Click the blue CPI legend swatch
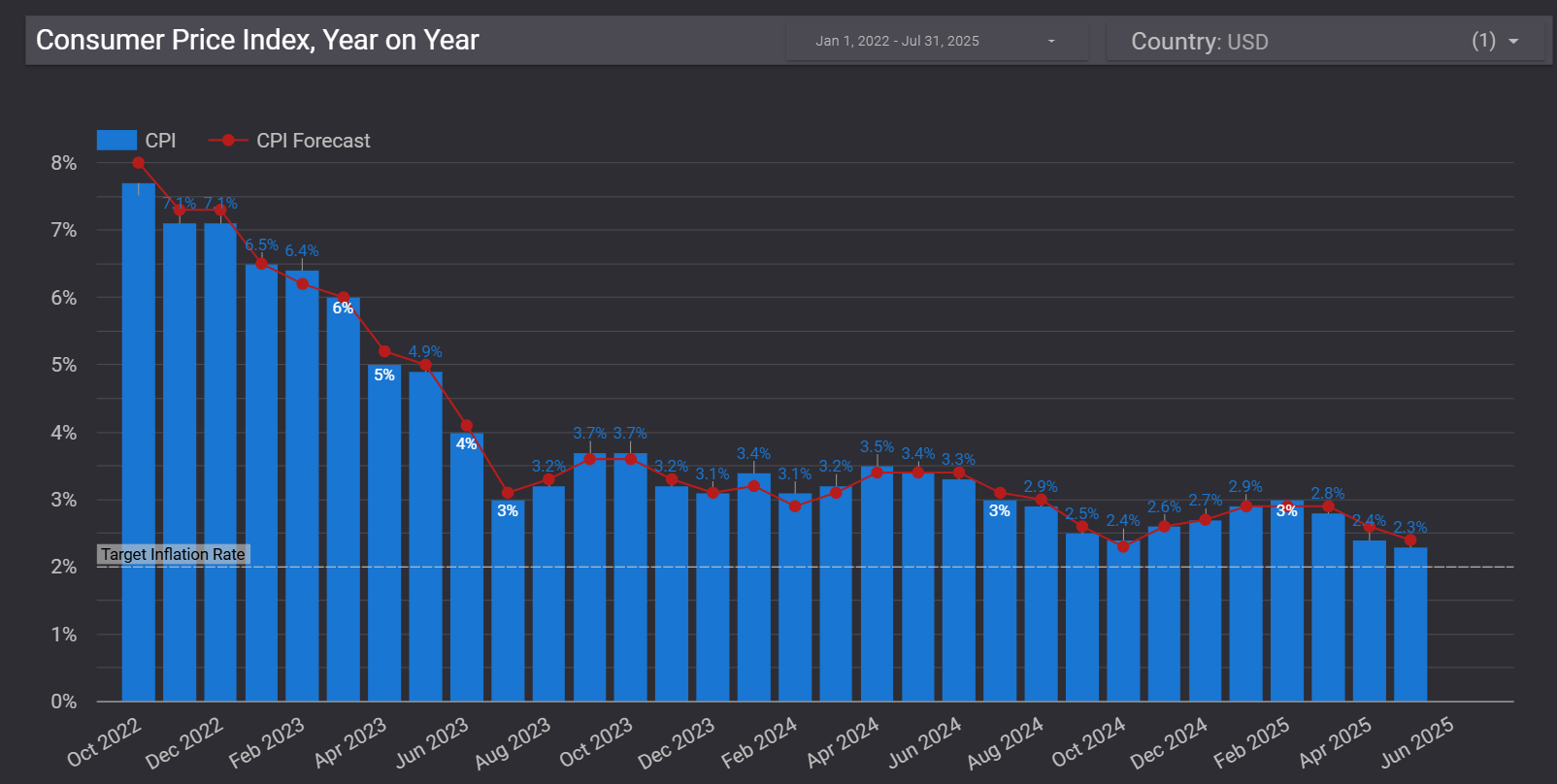 [x=116, y=141]
